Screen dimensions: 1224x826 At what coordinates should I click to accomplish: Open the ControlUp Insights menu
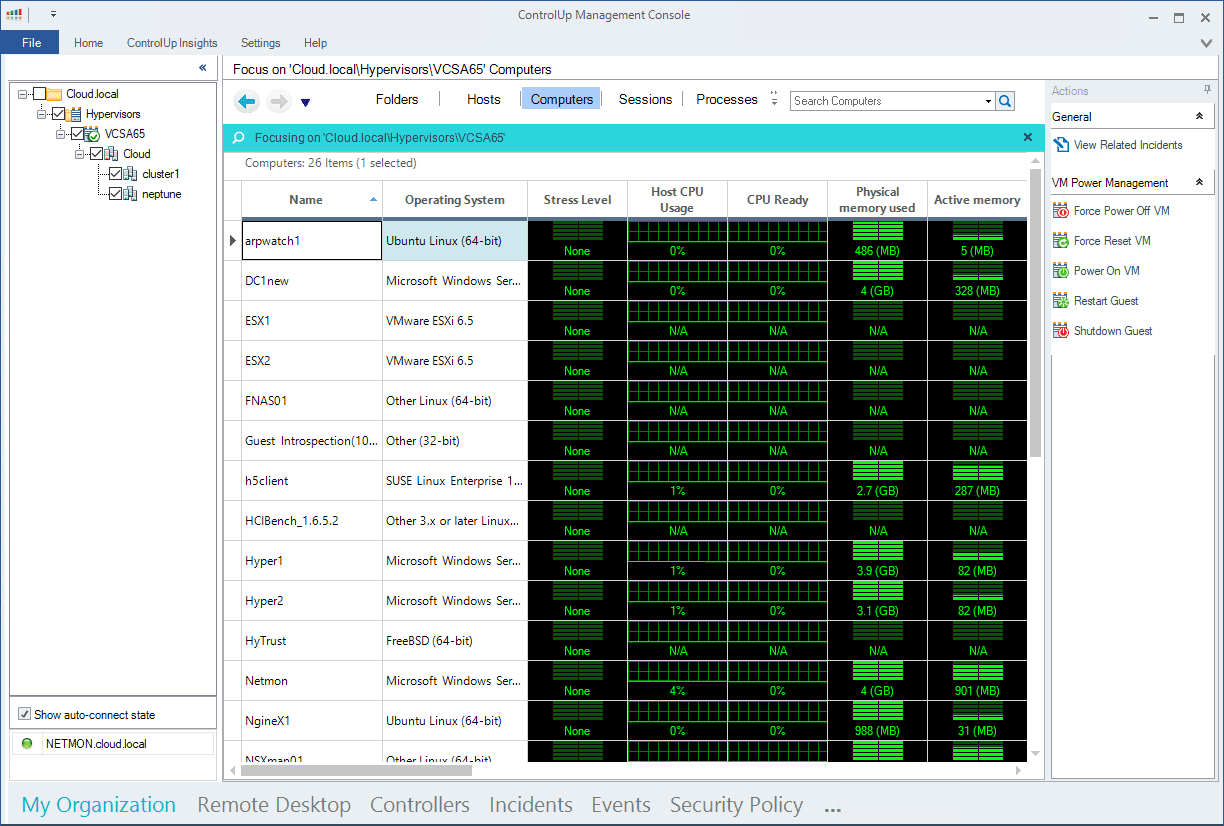(x=172, y=43)
